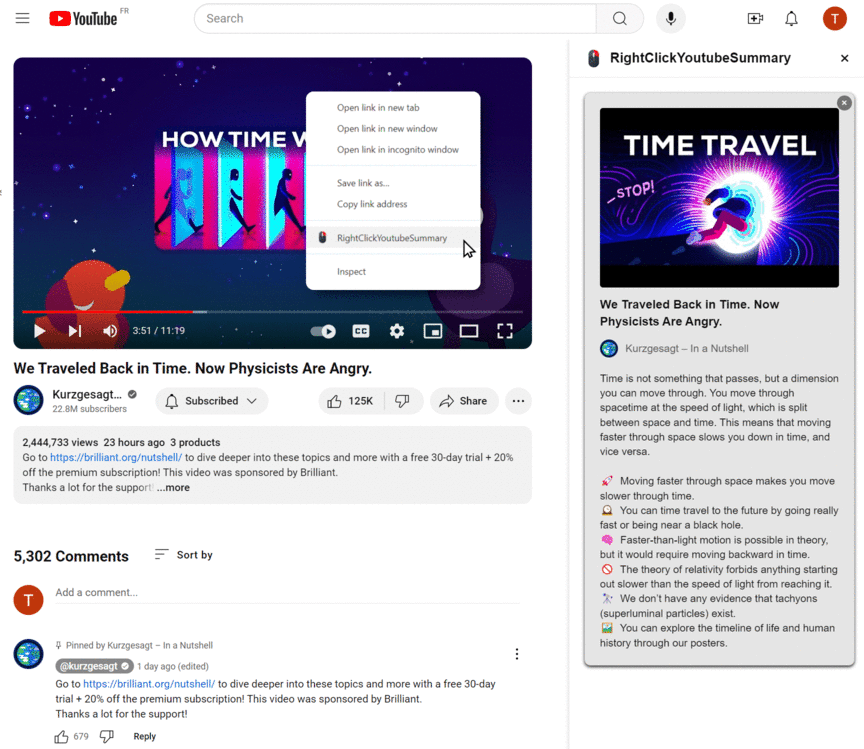
Task: Close the RightClickYoutubeSummary side panel
Action: click(x=844, y=58)
